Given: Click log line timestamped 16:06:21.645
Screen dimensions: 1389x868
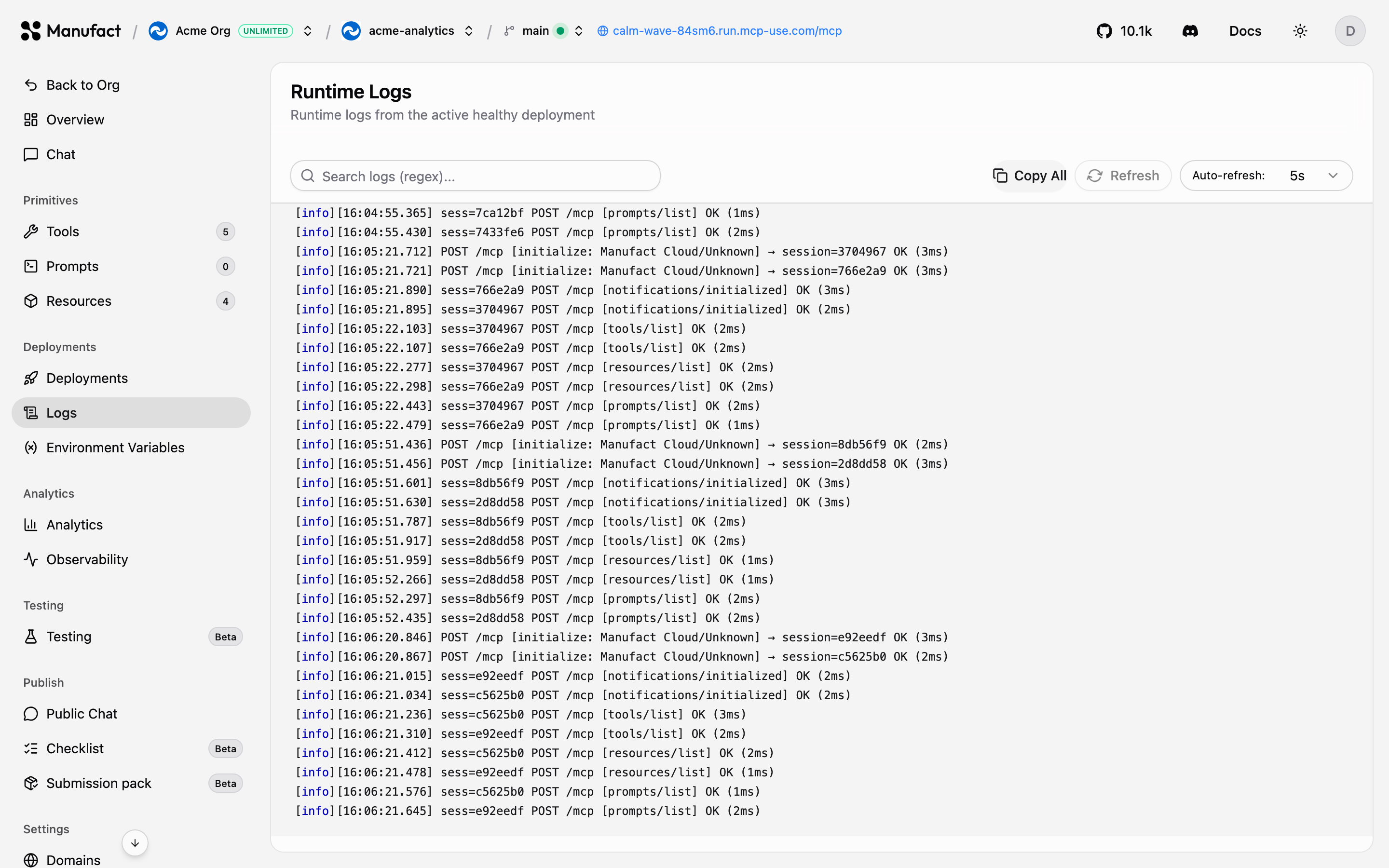Looking at the screenshot, I should [528, 811].
